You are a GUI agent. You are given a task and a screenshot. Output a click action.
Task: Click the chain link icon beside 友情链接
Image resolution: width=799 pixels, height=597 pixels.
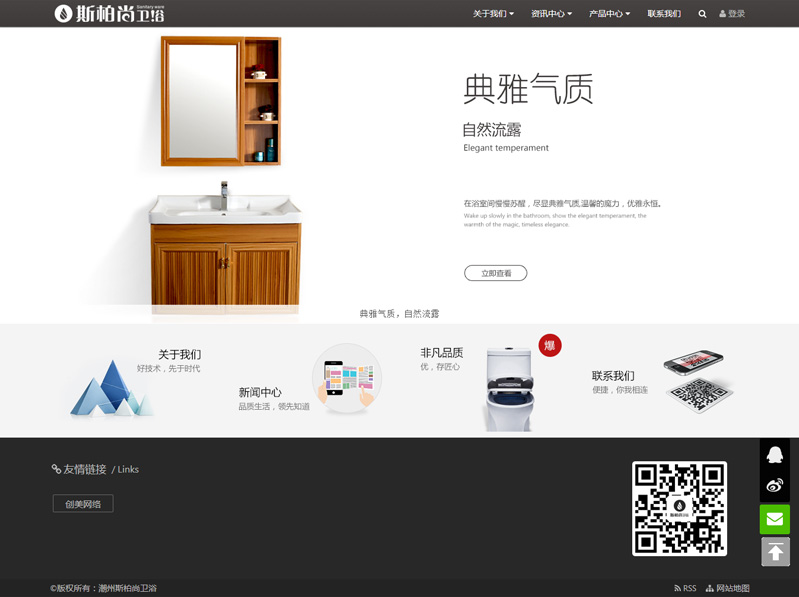[56, 469]
